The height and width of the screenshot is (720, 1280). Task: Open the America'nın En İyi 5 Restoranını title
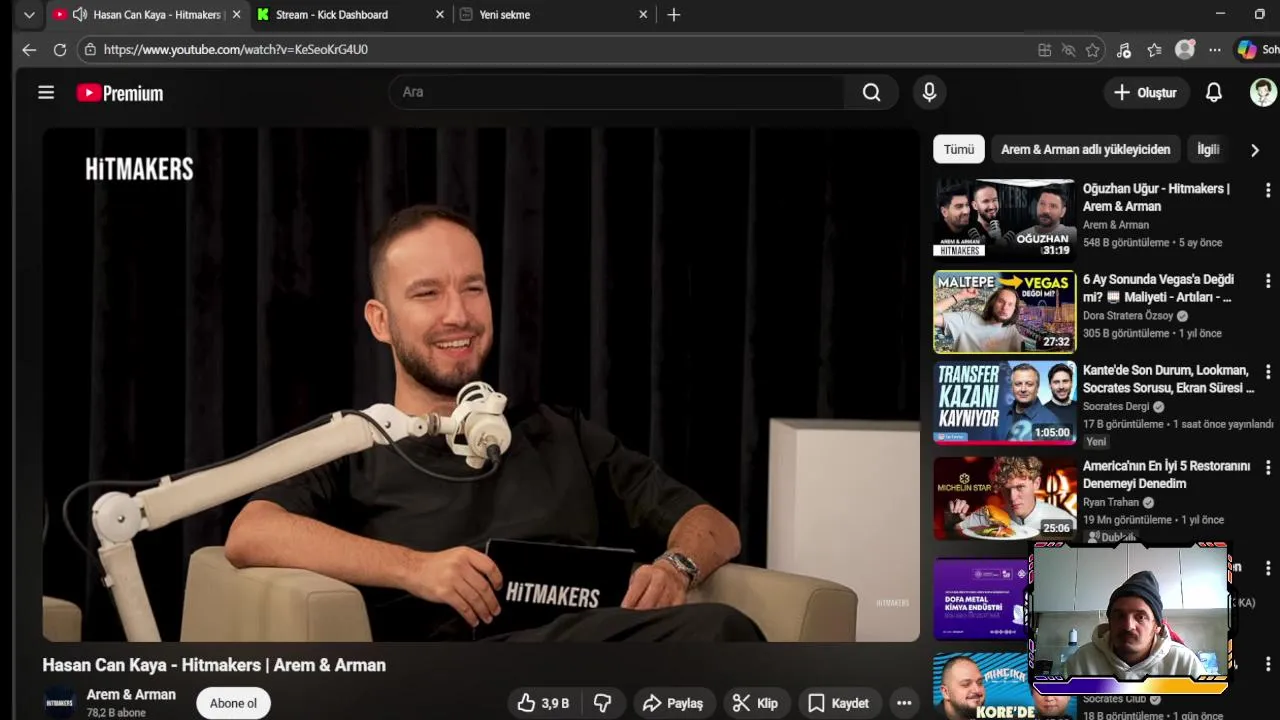(1167, 475)
